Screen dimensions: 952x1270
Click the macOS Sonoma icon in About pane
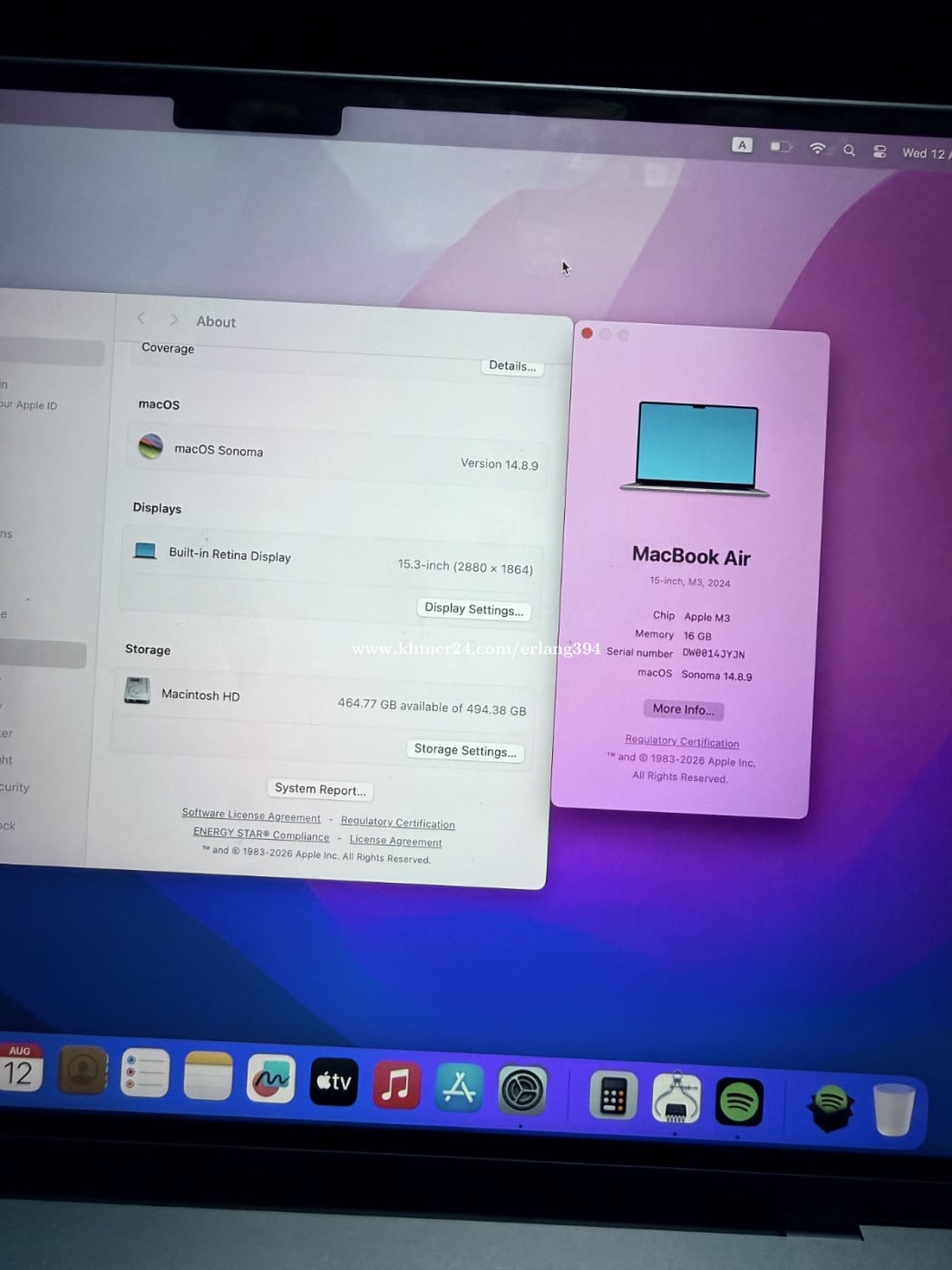pos(151,446)
